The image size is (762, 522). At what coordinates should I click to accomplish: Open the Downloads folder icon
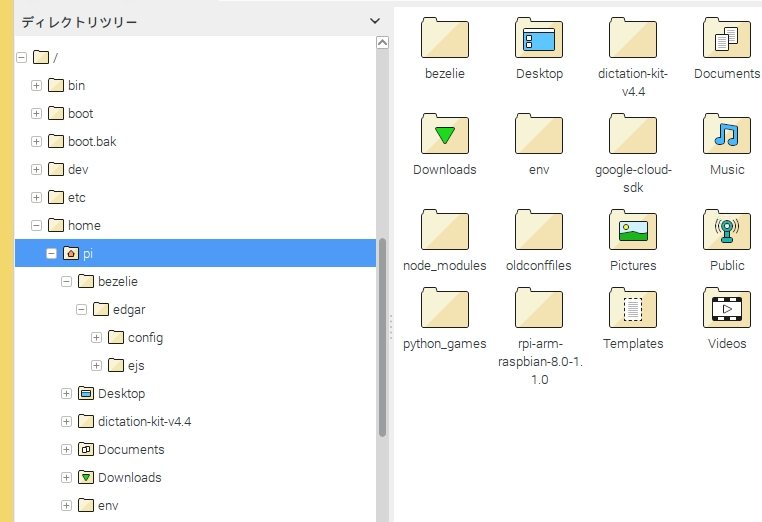[445, 134]
